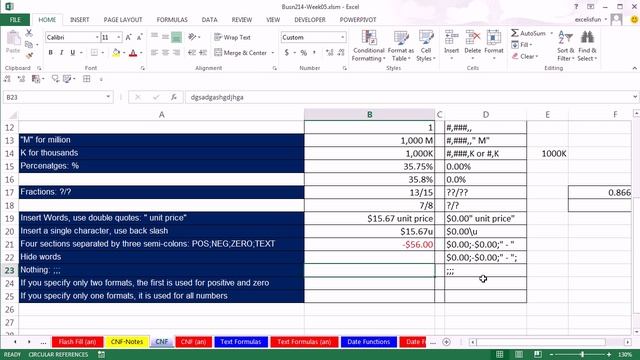Open Conditional Formatting menu
Screen dimensions: 640x360
pyautogui.click(x=369, y=46)
